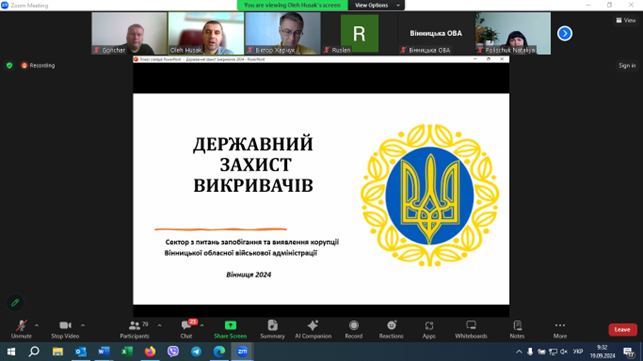Stop the video camera
The width and height of the screenshot is (643, 361).
(65, 329)
